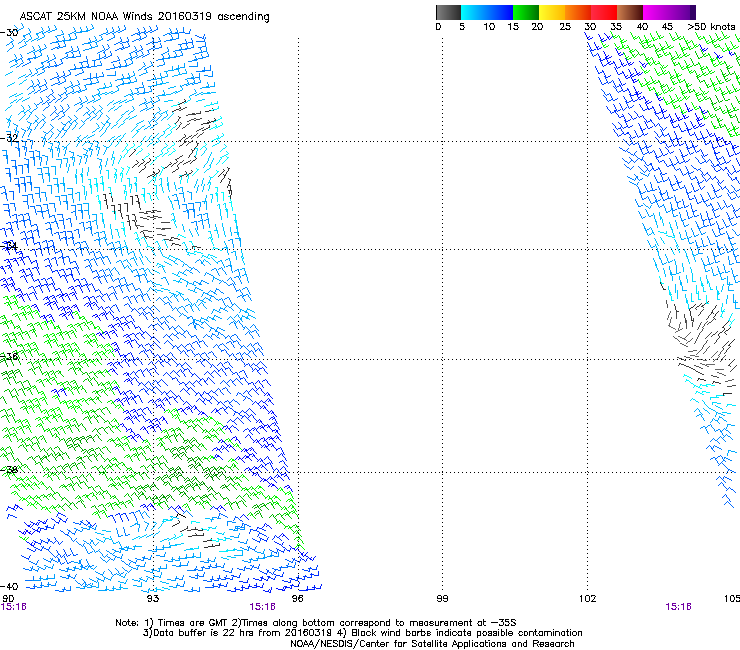Click the legend label 25

pos(565,27)
